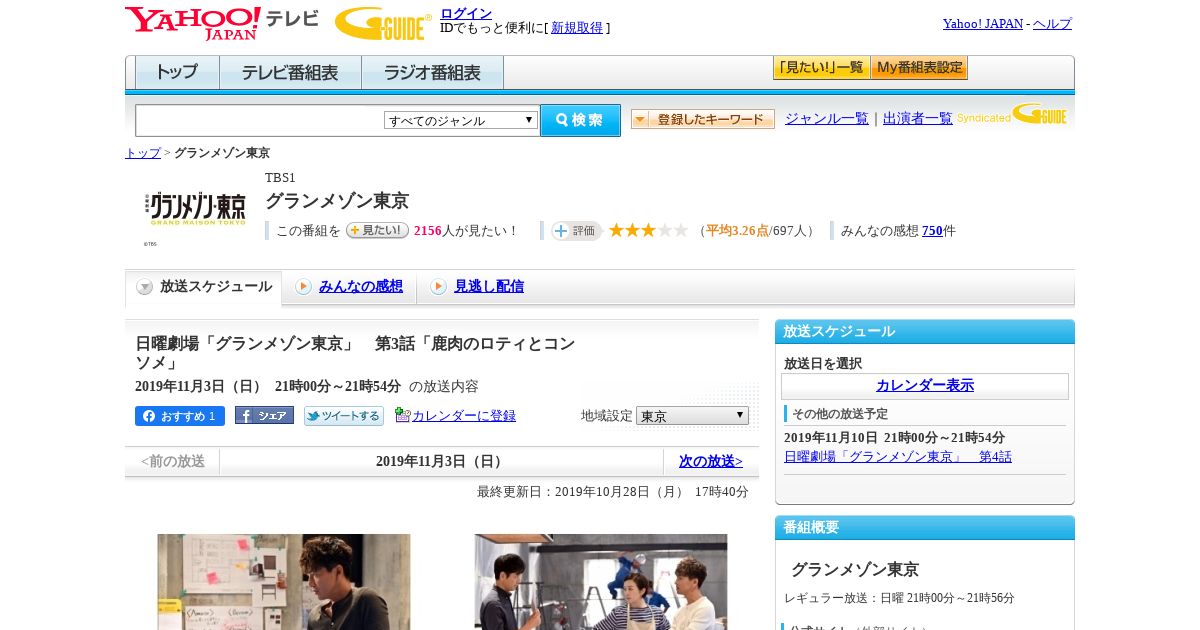Click the レギュラー放送 schedule text
Viewport: 1200px width, 630px height.
pos(899,598)
